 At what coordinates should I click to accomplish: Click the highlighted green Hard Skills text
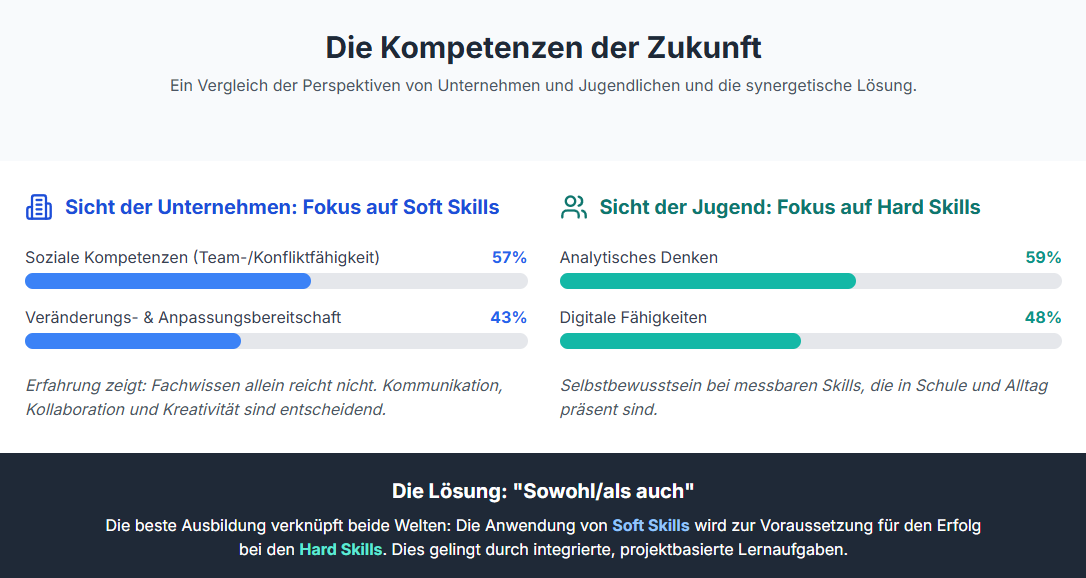click(340, 549)
